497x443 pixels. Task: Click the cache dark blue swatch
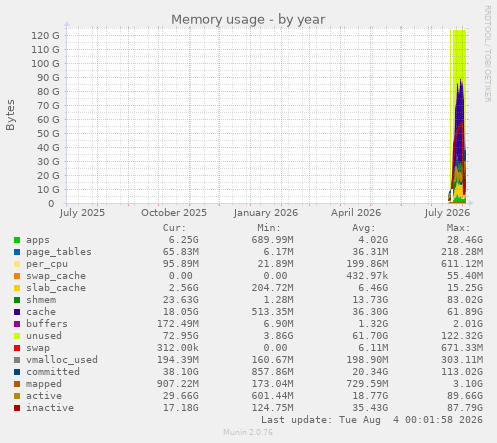tap(17, 312)
